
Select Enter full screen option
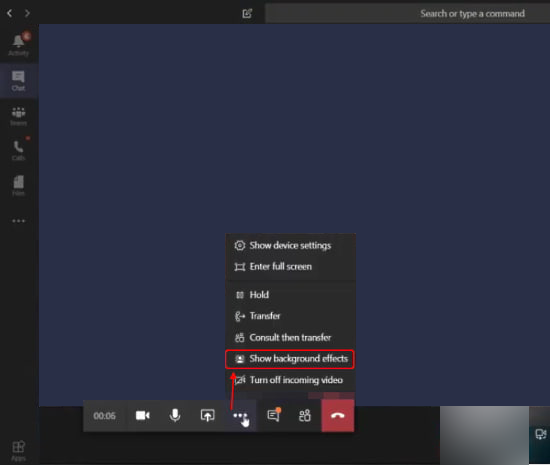pos(290,267)
